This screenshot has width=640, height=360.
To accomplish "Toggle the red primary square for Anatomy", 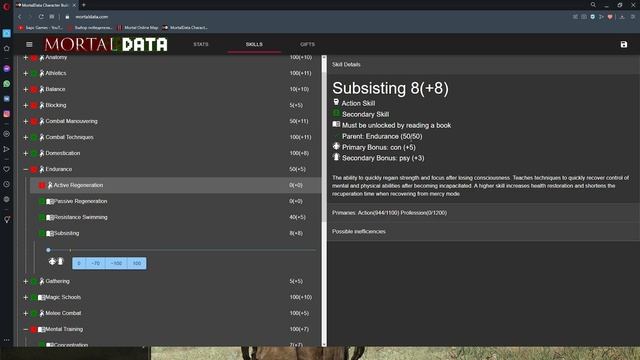I will [x=34, y=58].
